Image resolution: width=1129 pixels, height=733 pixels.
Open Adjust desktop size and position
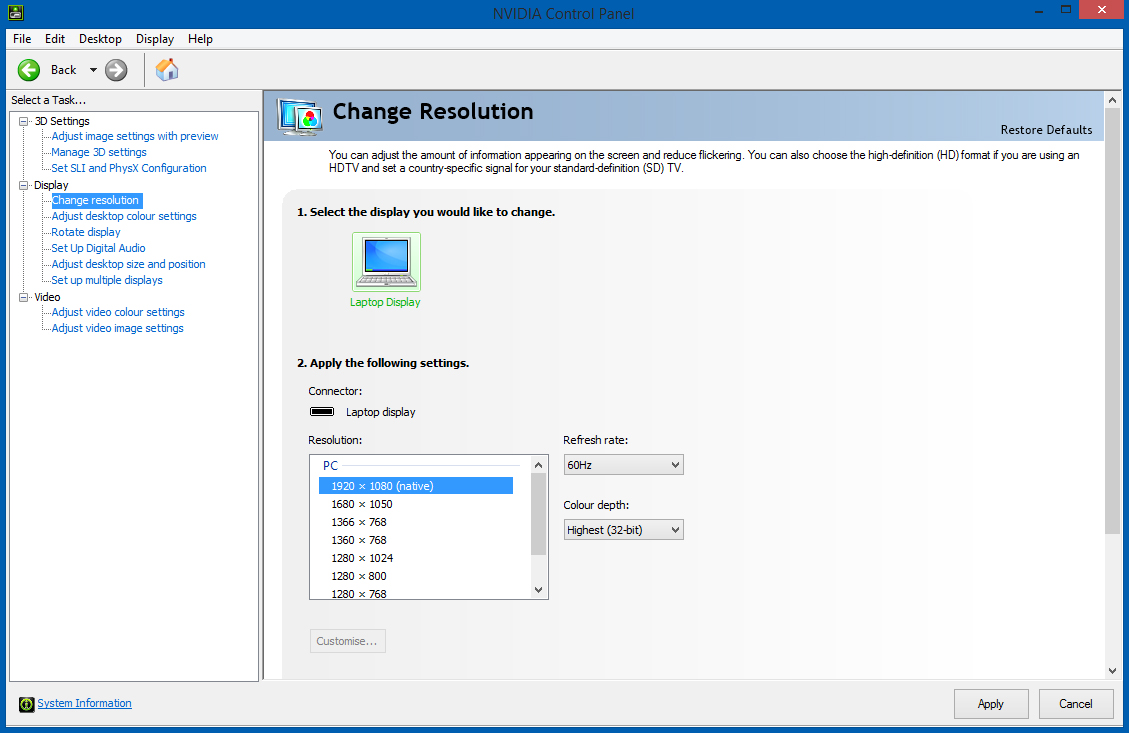(x=128, y=264)
